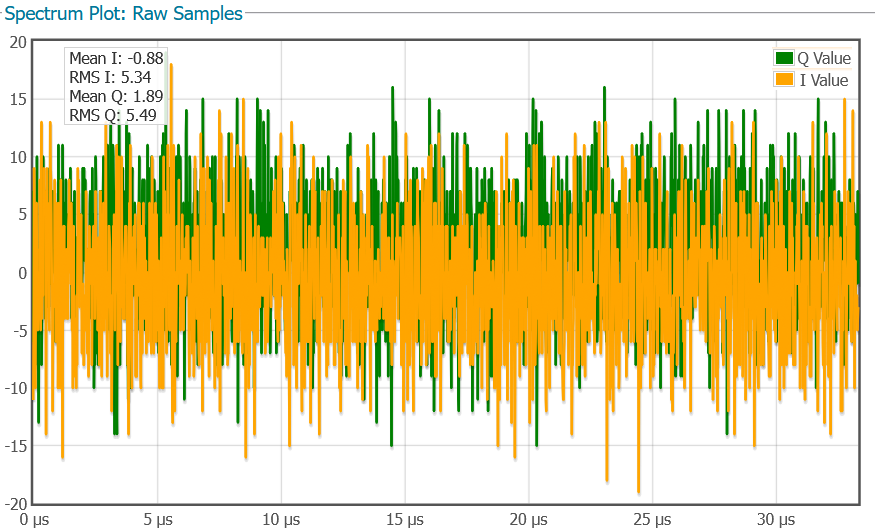Click the '15 µs' x-axis label
Viewport: 875px width, 531px height.
coord(405,519)
